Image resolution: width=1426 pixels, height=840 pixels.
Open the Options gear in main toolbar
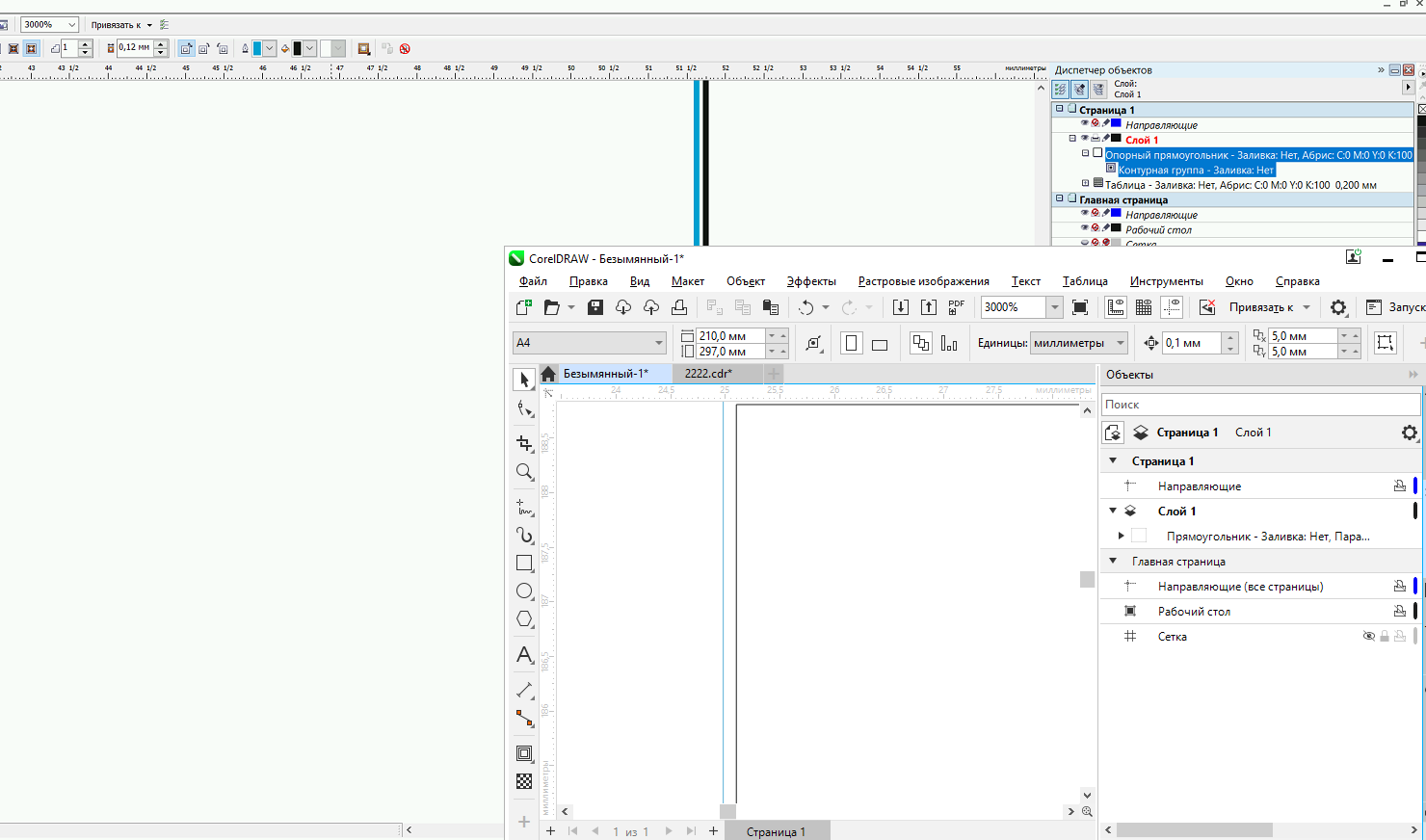click(x=1338, y=307)
